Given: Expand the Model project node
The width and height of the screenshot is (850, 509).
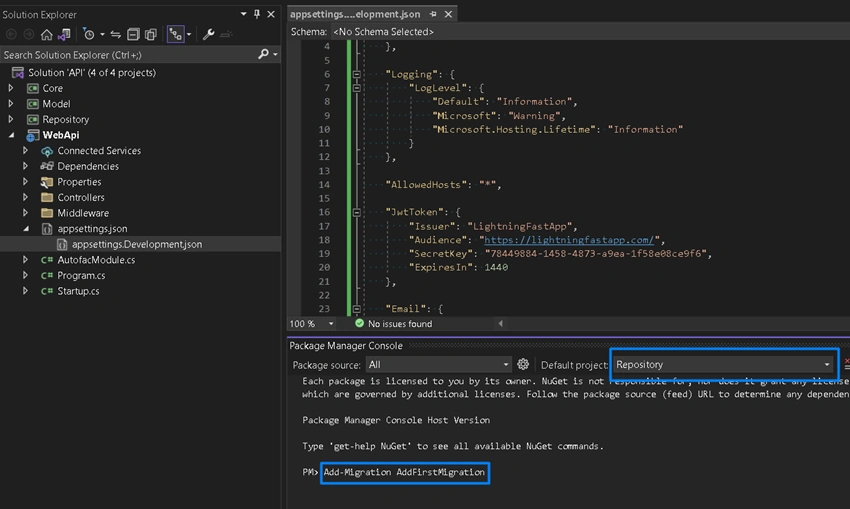Looking at the screenshot, I should (x=10, y=104).
